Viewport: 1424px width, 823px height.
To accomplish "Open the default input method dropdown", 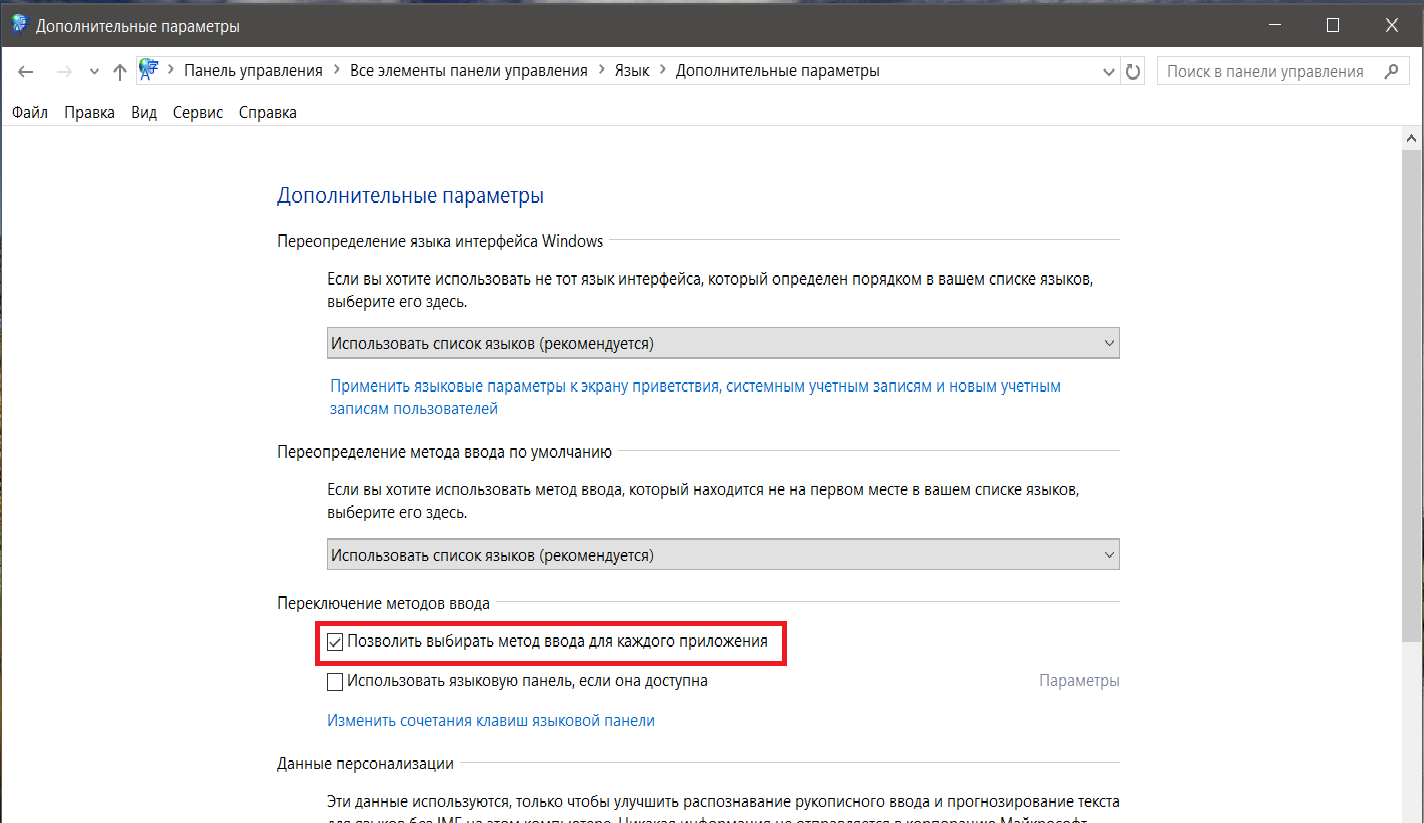I will 723,554.
